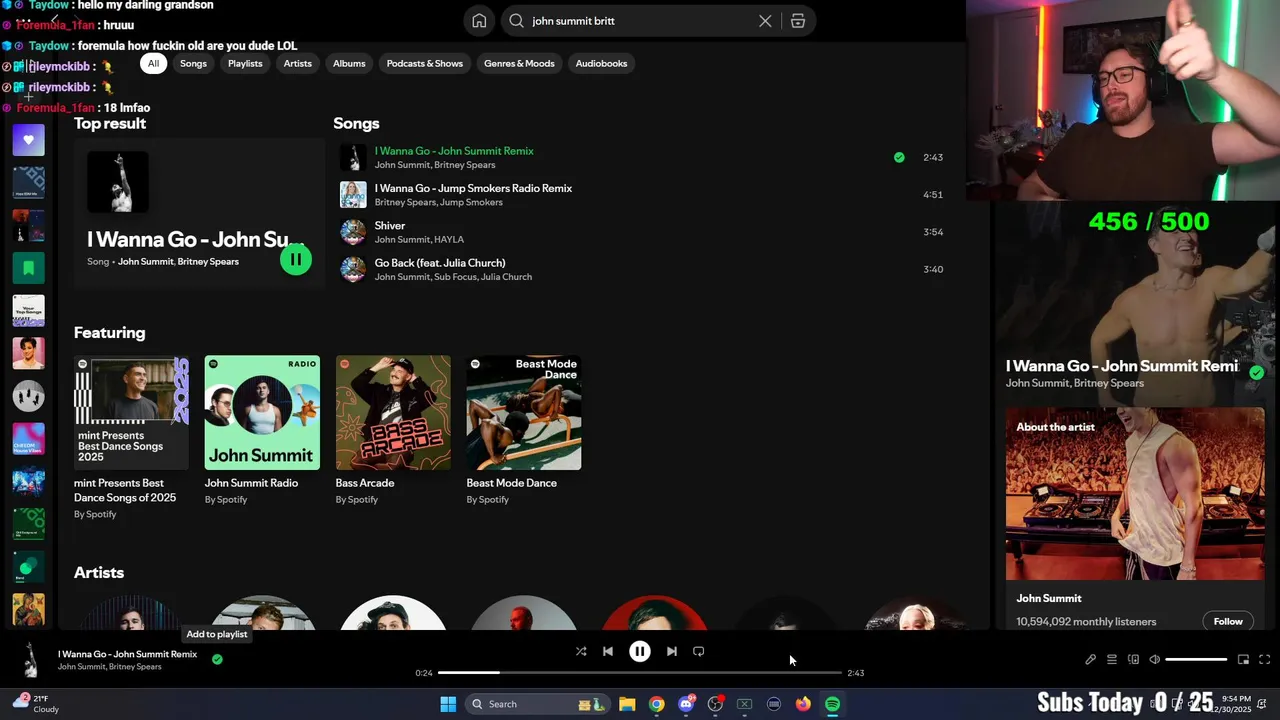Toggle the green saved check on I Wanna Go row
This screenshot has width=1280, height=720.
(x=899, y=157)
